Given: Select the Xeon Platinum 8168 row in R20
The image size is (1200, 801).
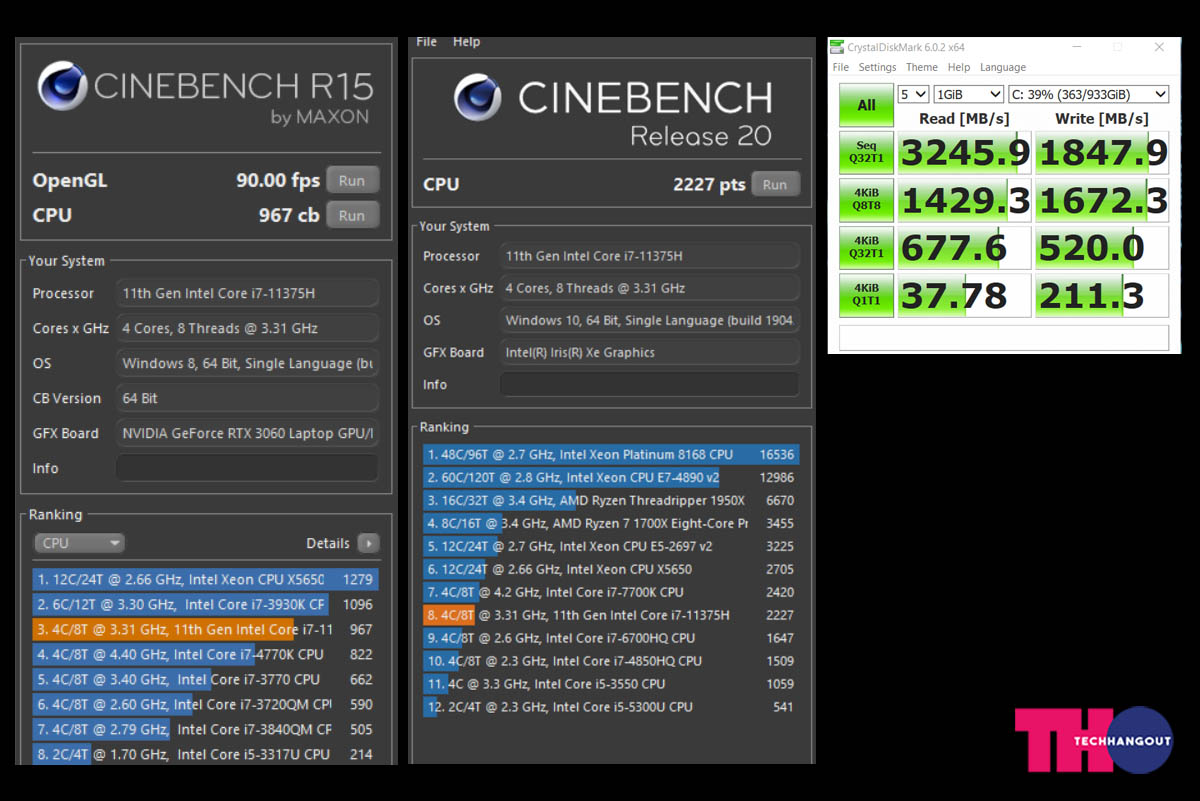Looking at the screenshot, I should 611,454.
